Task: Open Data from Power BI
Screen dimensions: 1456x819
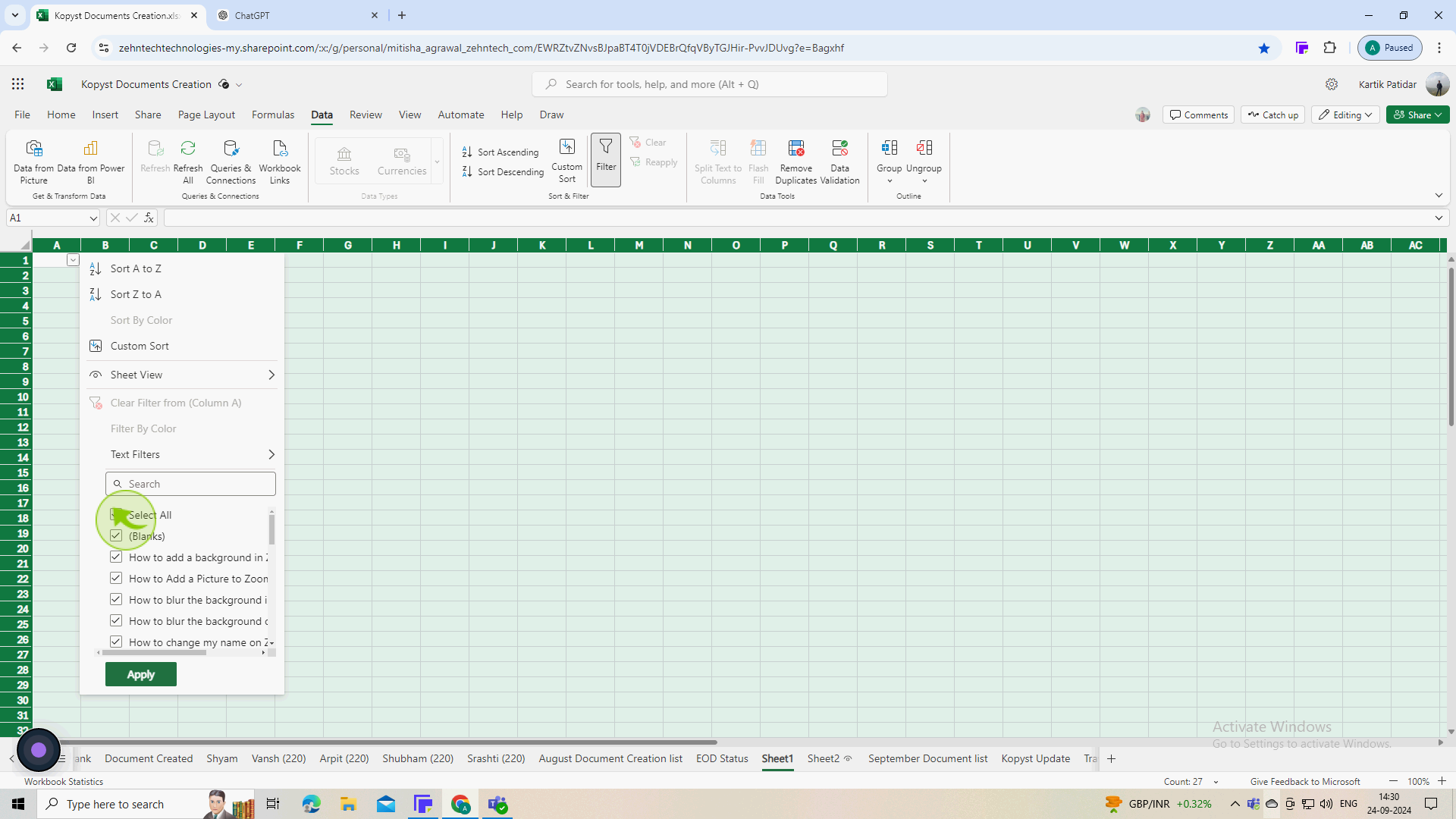Action: point(90,162)
